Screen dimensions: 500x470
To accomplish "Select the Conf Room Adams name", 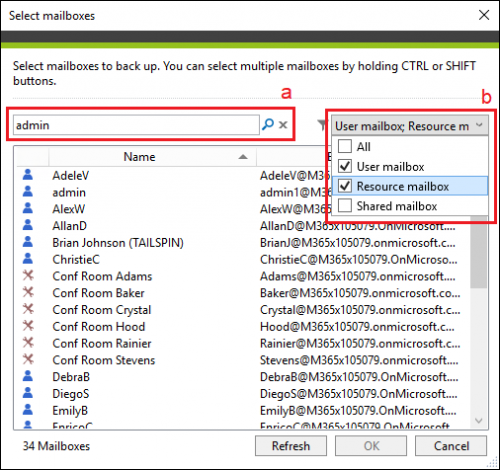I will (102, 276).
